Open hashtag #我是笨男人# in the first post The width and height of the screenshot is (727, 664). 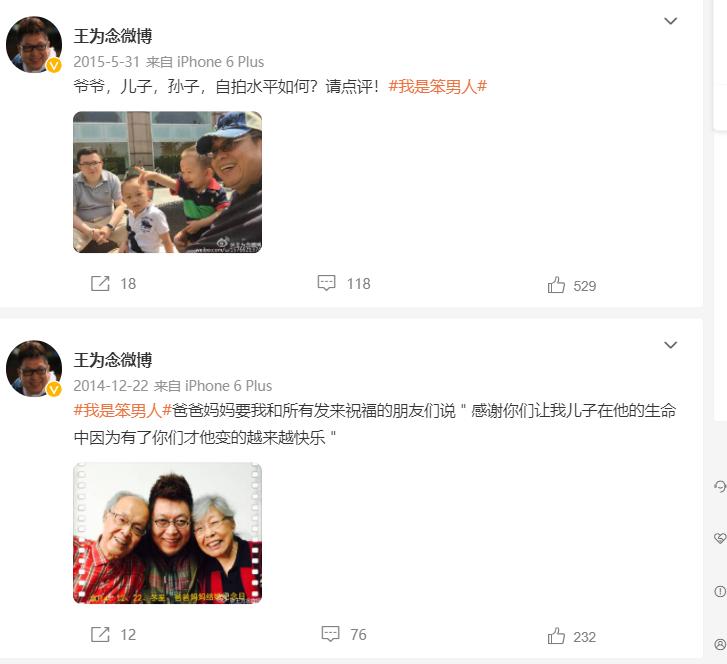click(438, 86)
